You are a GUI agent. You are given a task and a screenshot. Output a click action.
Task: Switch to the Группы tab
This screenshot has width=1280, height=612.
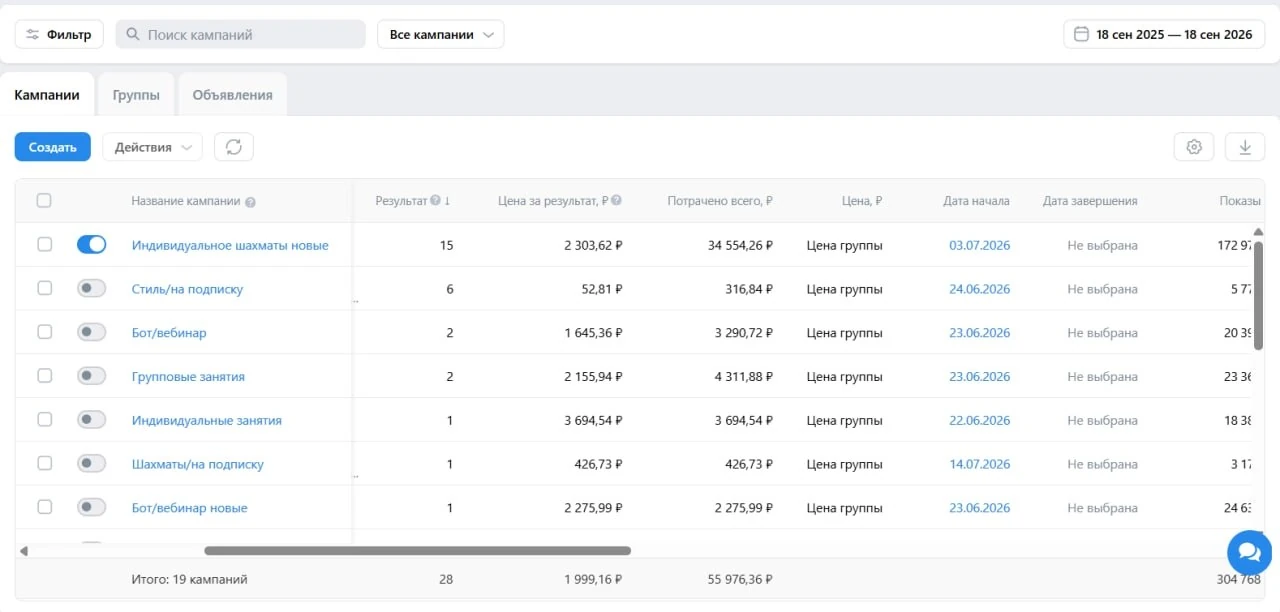point(136,95)
